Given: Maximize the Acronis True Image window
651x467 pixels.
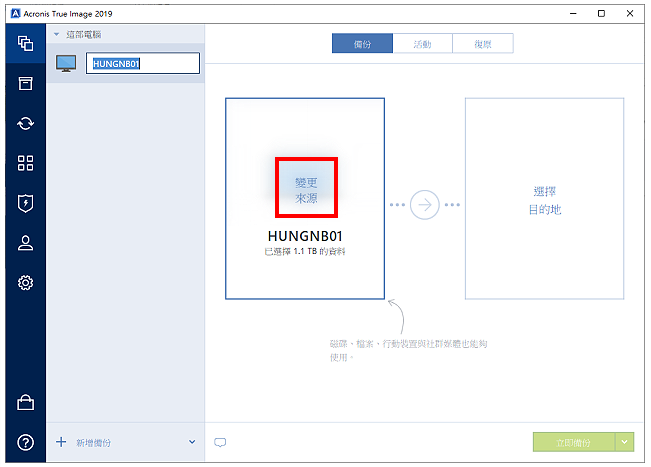Looking at the screenshot, I should point(601,14).
